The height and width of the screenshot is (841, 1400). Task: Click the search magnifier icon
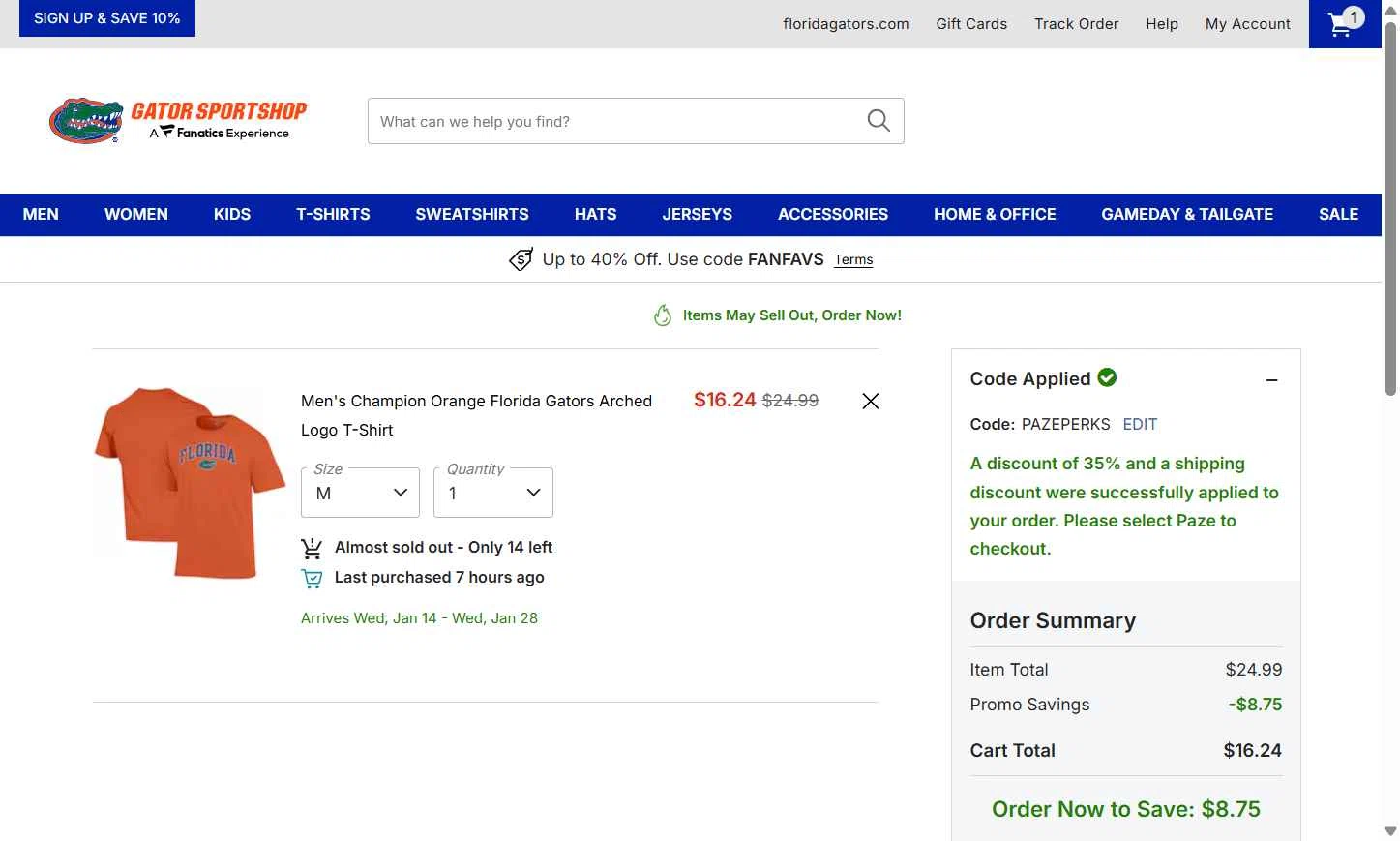coord(879,121)
